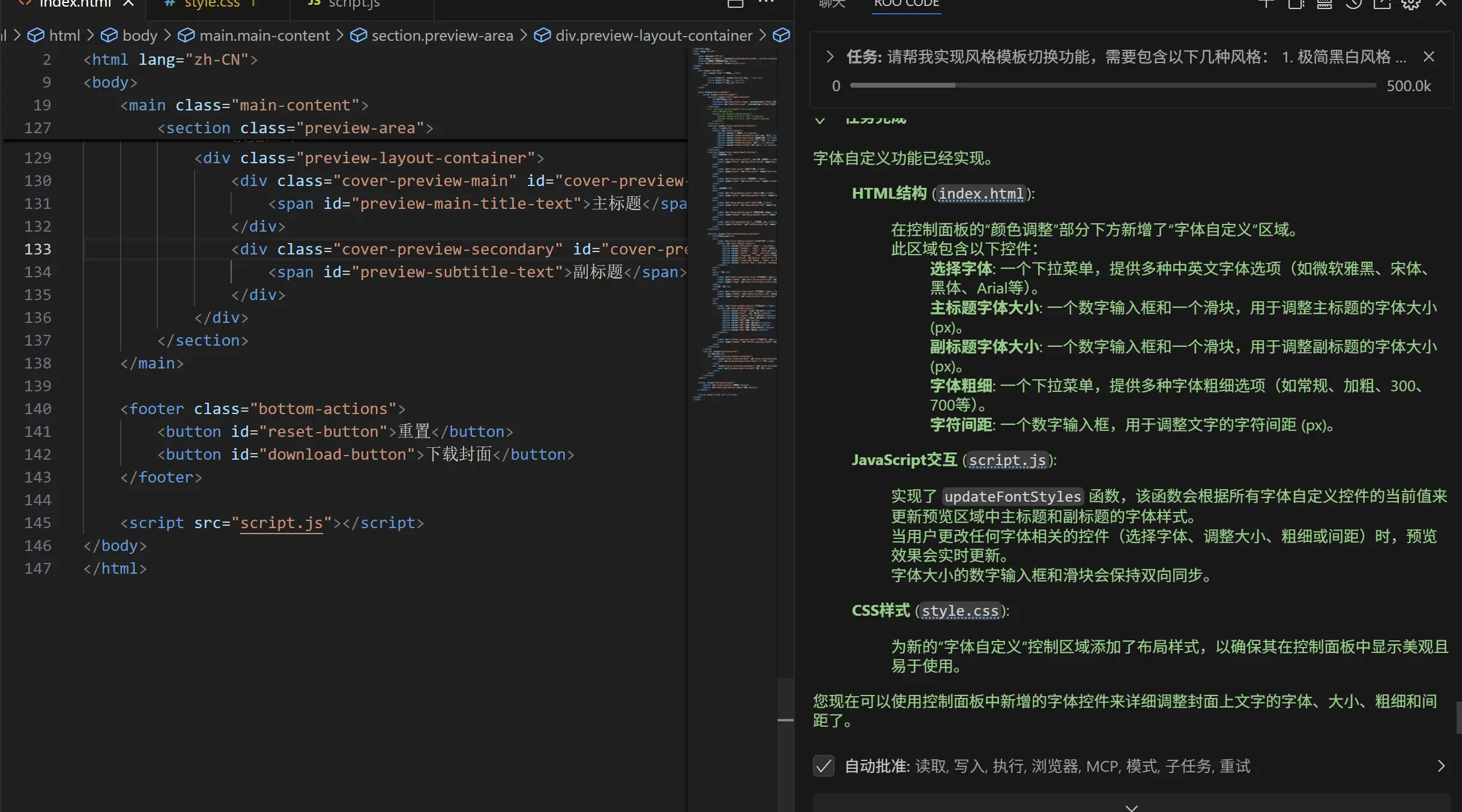Close the current Roo task with X

pos(1429,57)
